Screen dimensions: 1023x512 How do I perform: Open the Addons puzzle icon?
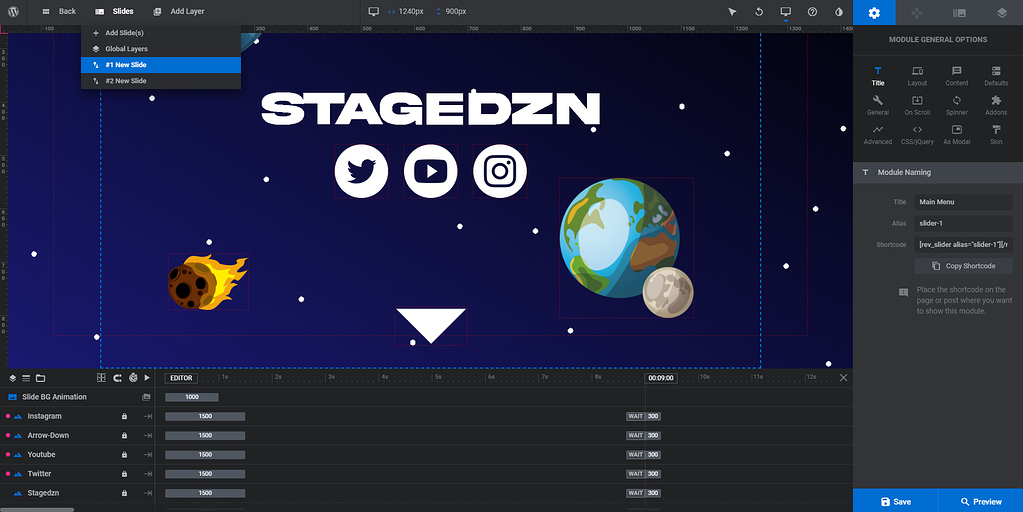pyautogui.click(x=996, y=105)
